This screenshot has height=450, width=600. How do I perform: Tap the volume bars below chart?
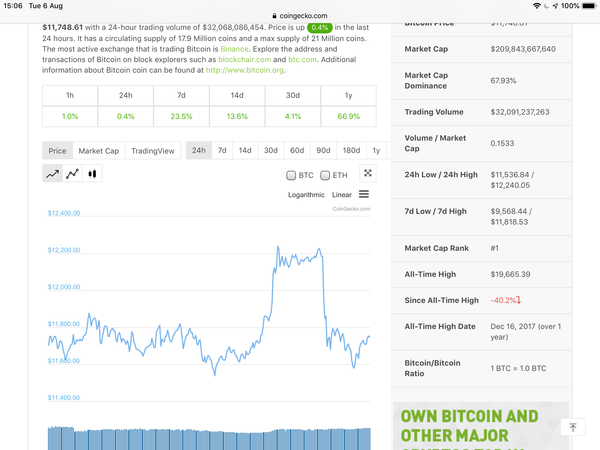tap(209, 439)
